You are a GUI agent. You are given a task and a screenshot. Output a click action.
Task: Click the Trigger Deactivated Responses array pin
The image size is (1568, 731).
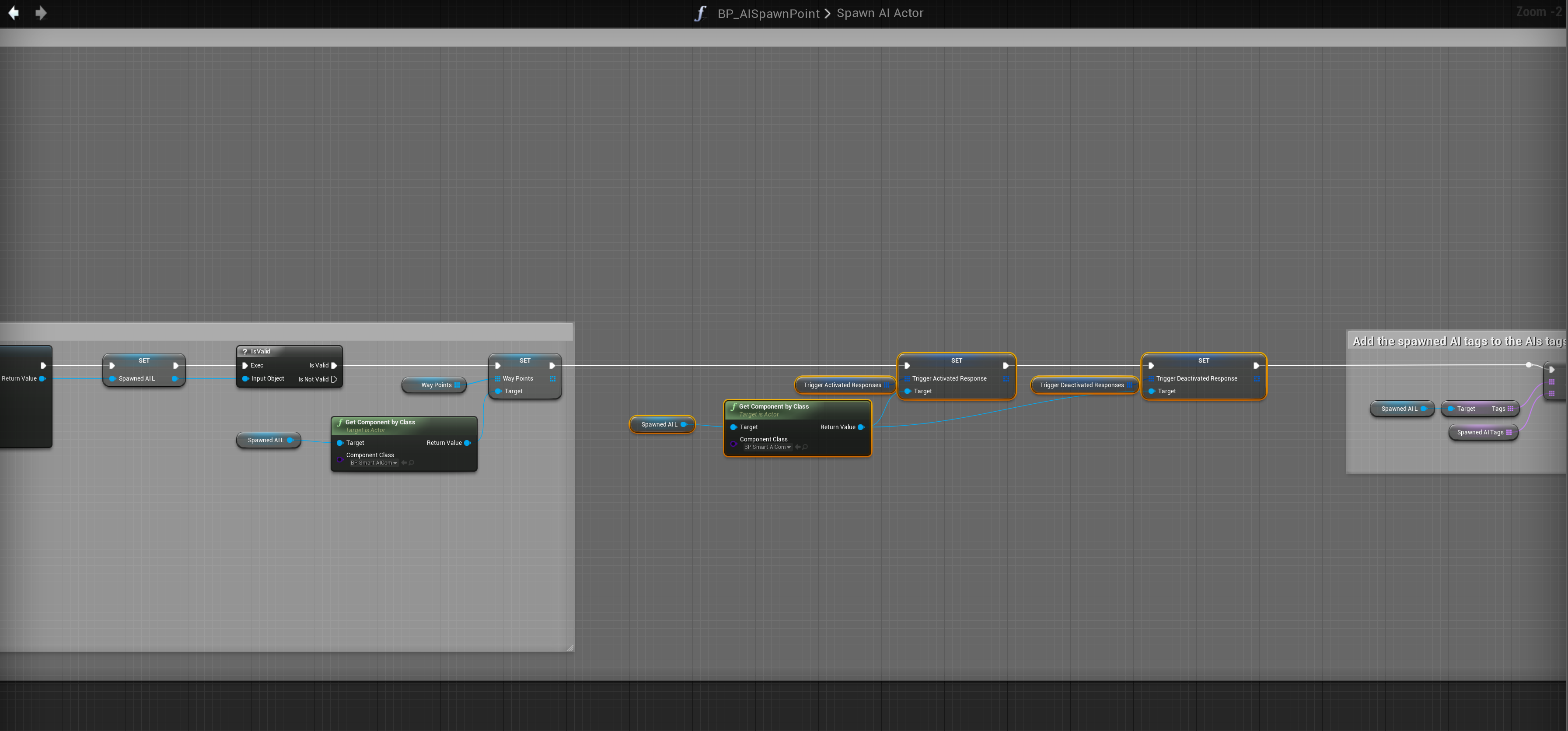tap(1130, 385)
